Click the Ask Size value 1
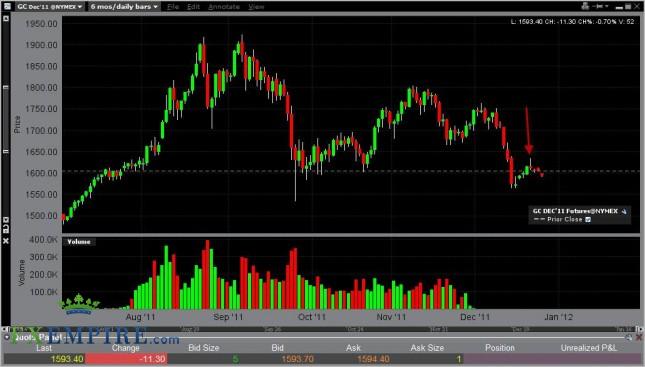 (459, 359)
